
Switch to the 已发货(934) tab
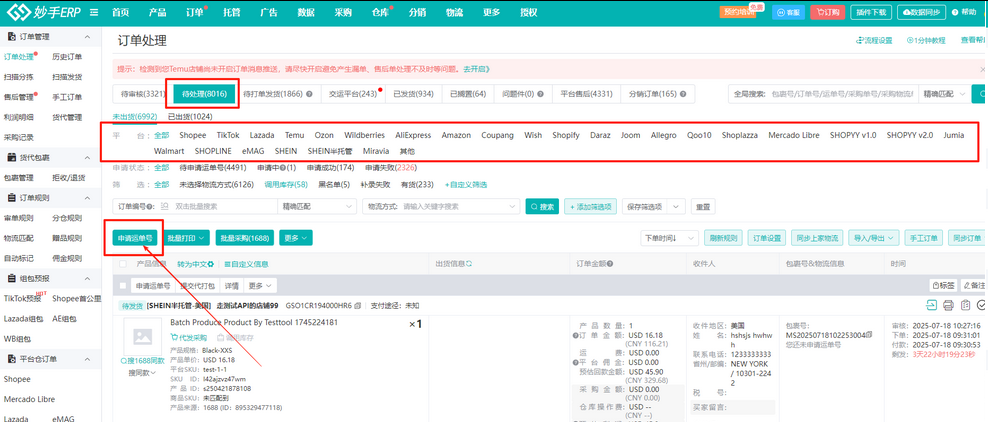[413, 94]
